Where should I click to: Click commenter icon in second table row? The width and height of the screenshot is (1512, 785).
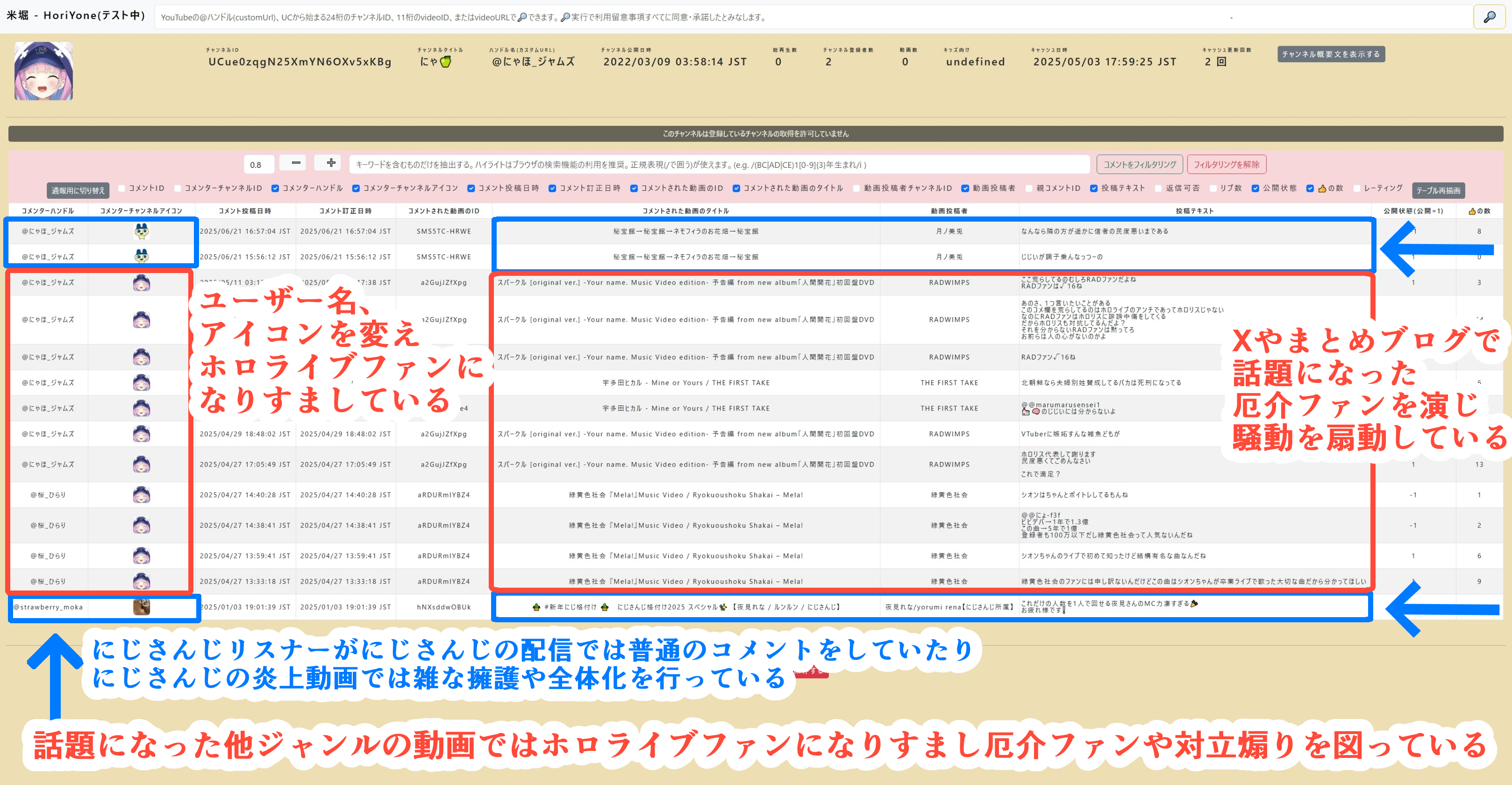point(141,257)
